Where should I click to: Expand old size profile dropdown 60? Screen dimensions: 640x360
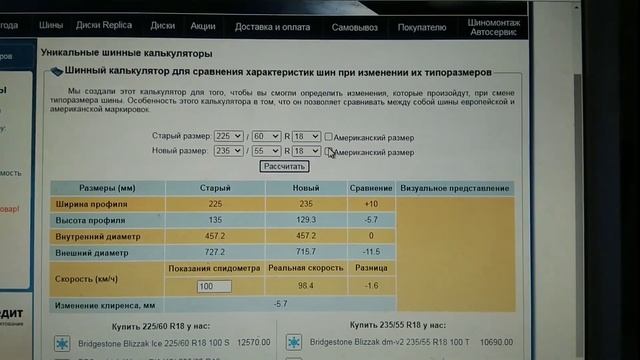click(266, 136)
